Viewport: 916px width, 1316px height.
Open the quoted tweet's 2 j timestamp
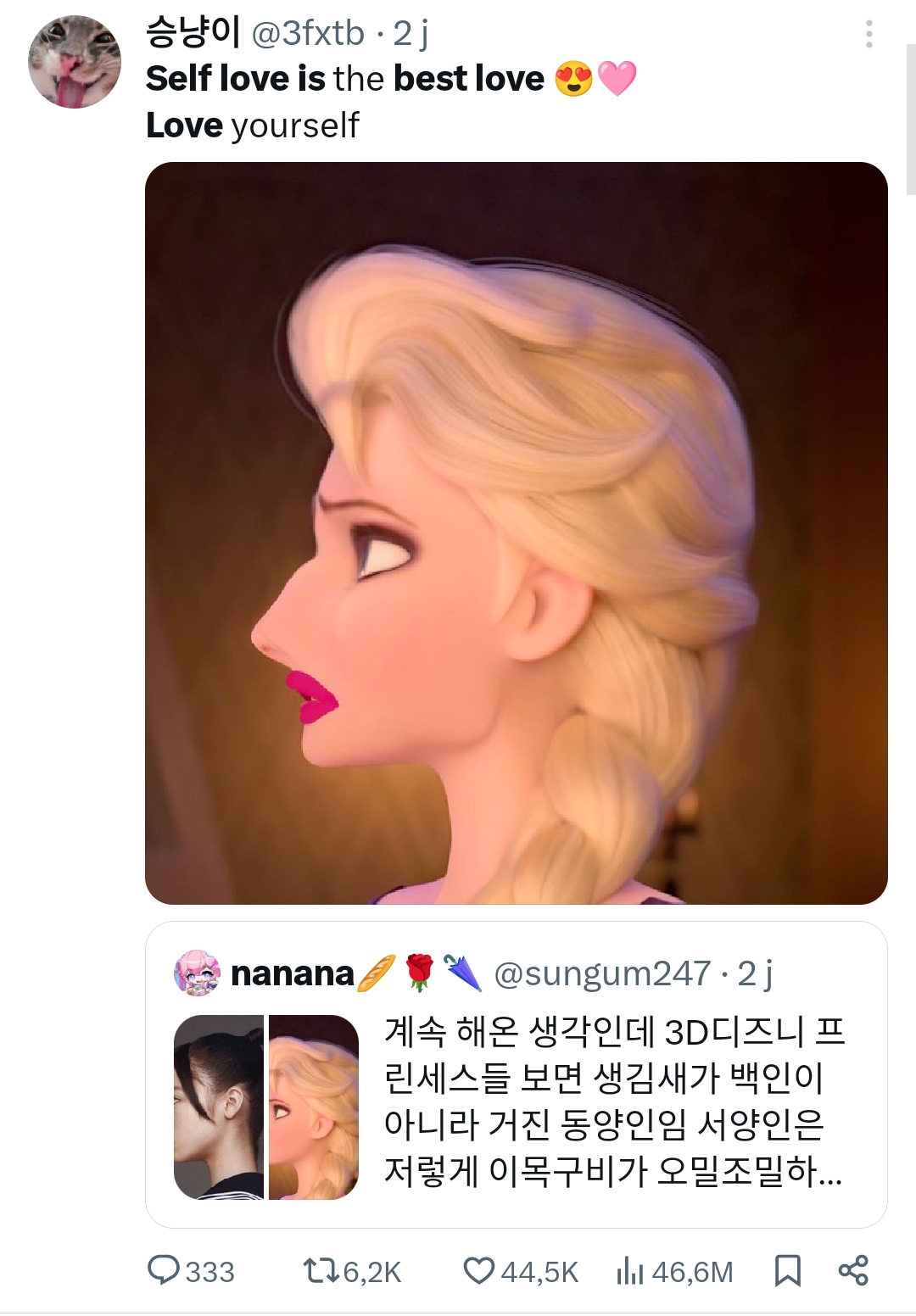coord(755,973)
